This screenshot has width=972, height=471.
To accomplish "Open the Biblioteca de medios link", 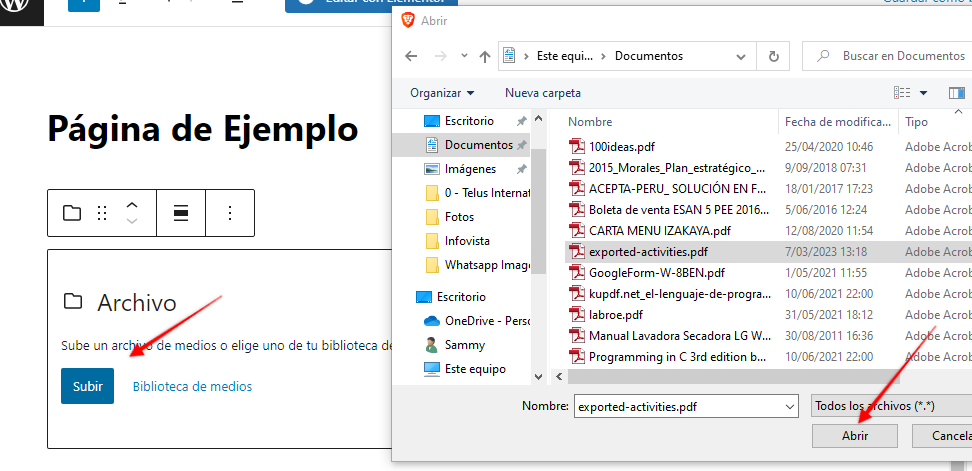I will (x=192, y=386).
